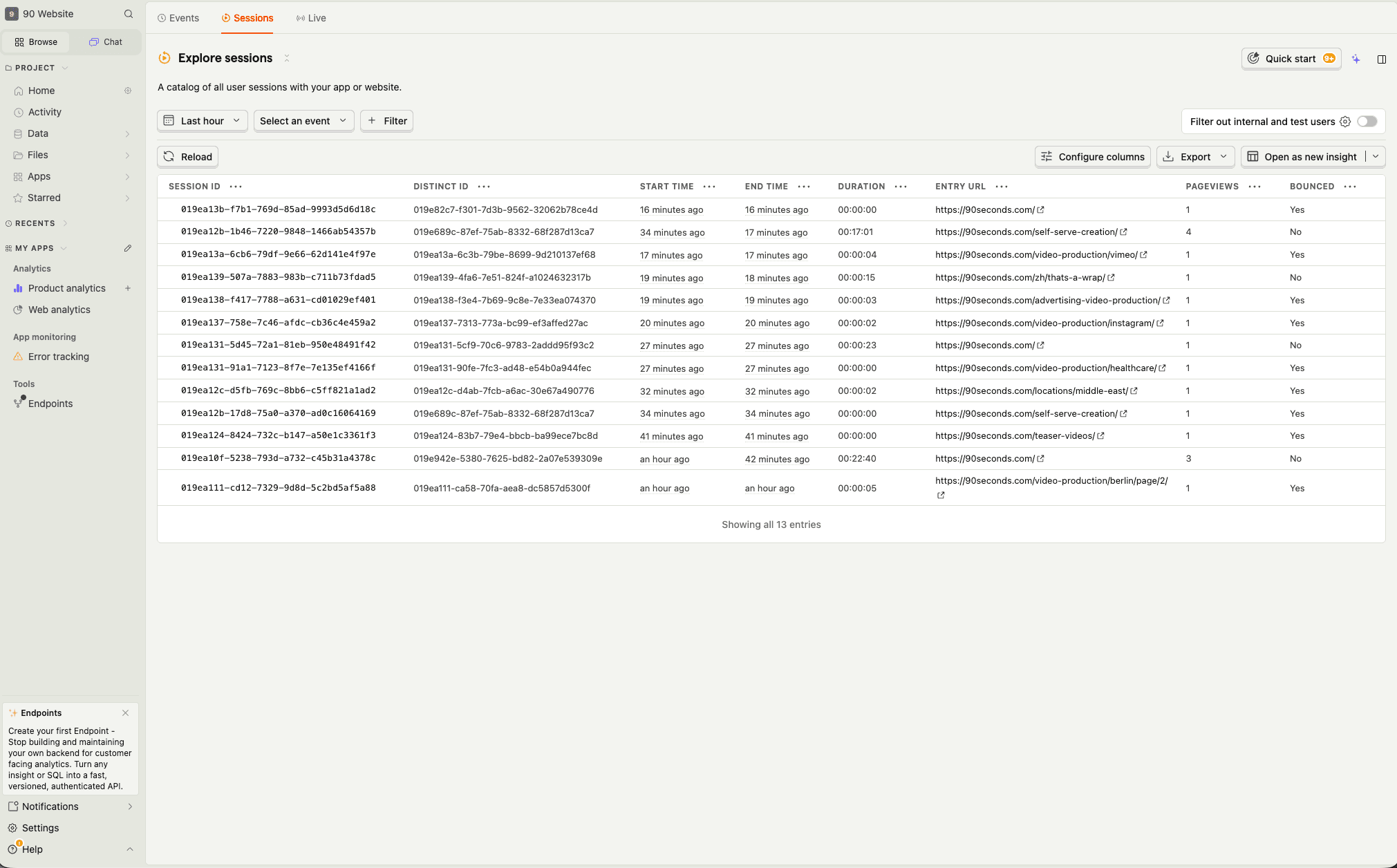The image size is (1397, 868).
Task: Reload the sessions table
Action: [x=187, y=157]
